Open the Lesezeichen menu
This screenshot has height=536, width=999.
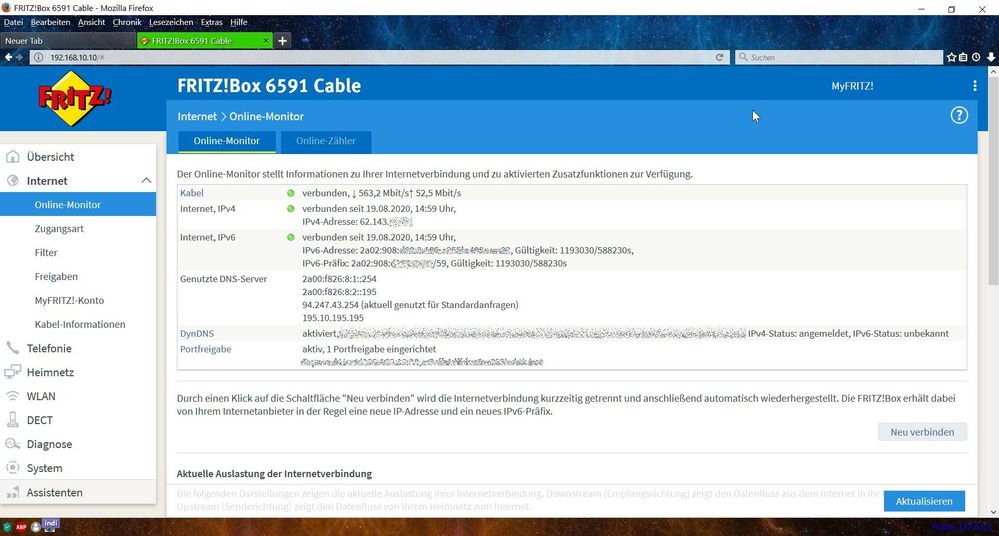171,22
